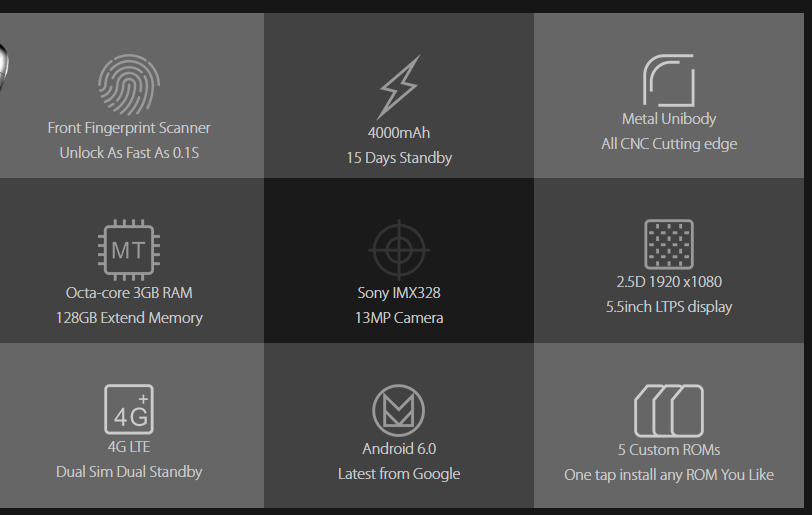Image resolution: width=812 pixels, height=515 pixels.
Task: Select the 'Sony IMX328' camera label
Action: tap(399, 293)
